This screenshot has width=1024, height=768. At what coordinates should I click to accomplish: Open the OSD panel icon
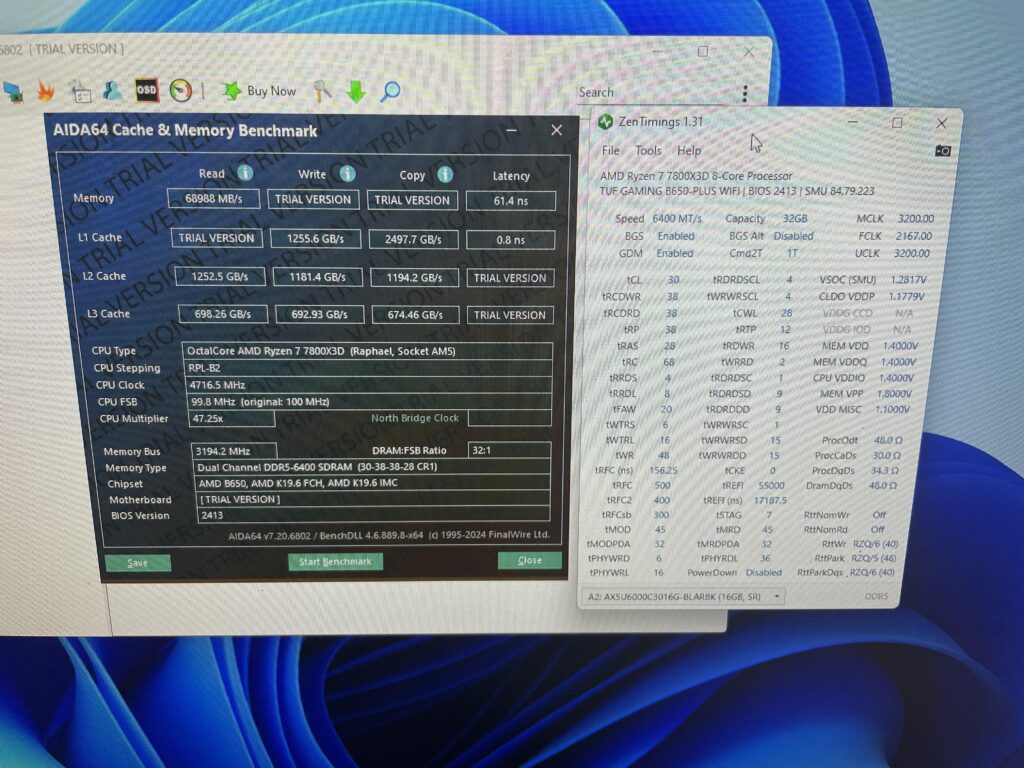click(146, 90)
